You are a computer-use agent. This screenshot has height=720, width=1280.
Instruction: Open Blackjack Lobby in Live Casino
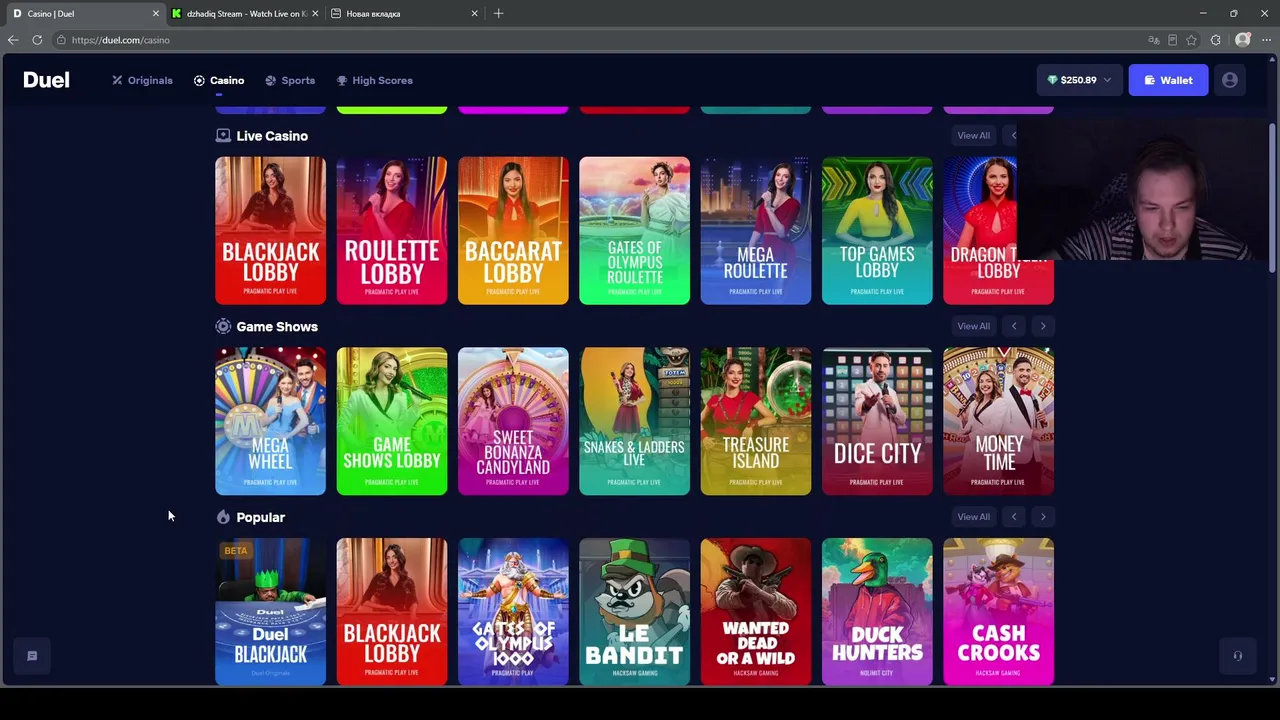point(270,231)
